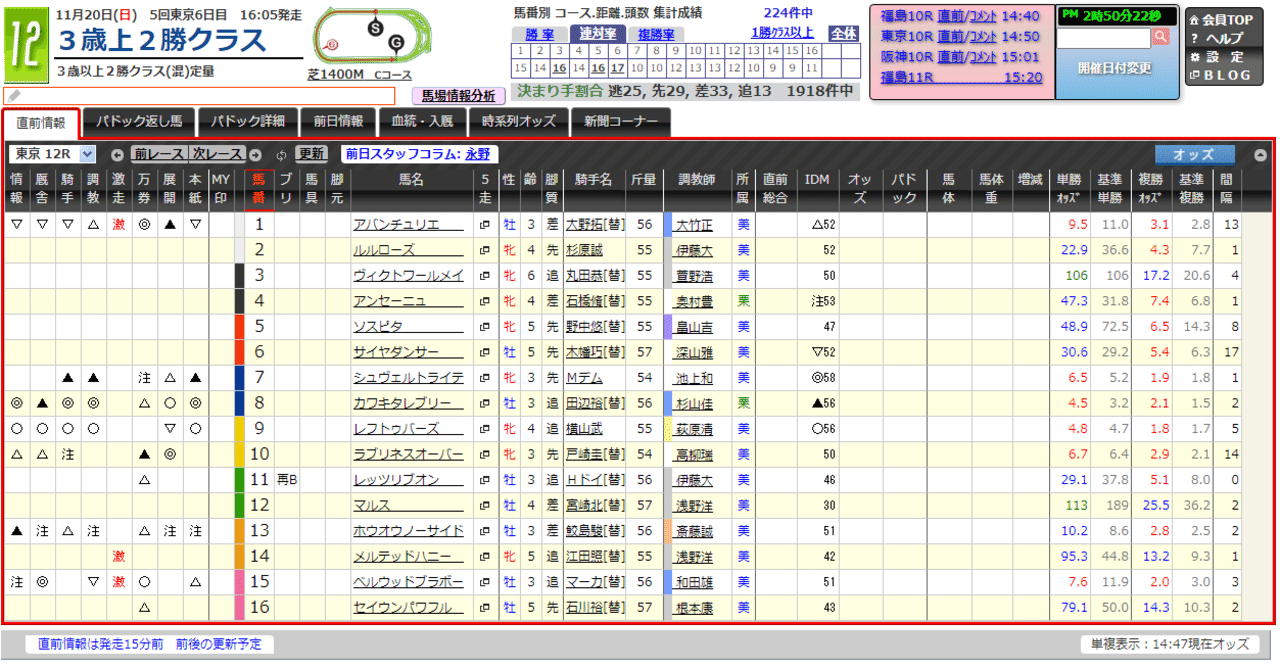Image resolution: width=1280 pixels, height=670 pixels.
Task: Click the red magnifier search icon
Action: [1162, 38]
